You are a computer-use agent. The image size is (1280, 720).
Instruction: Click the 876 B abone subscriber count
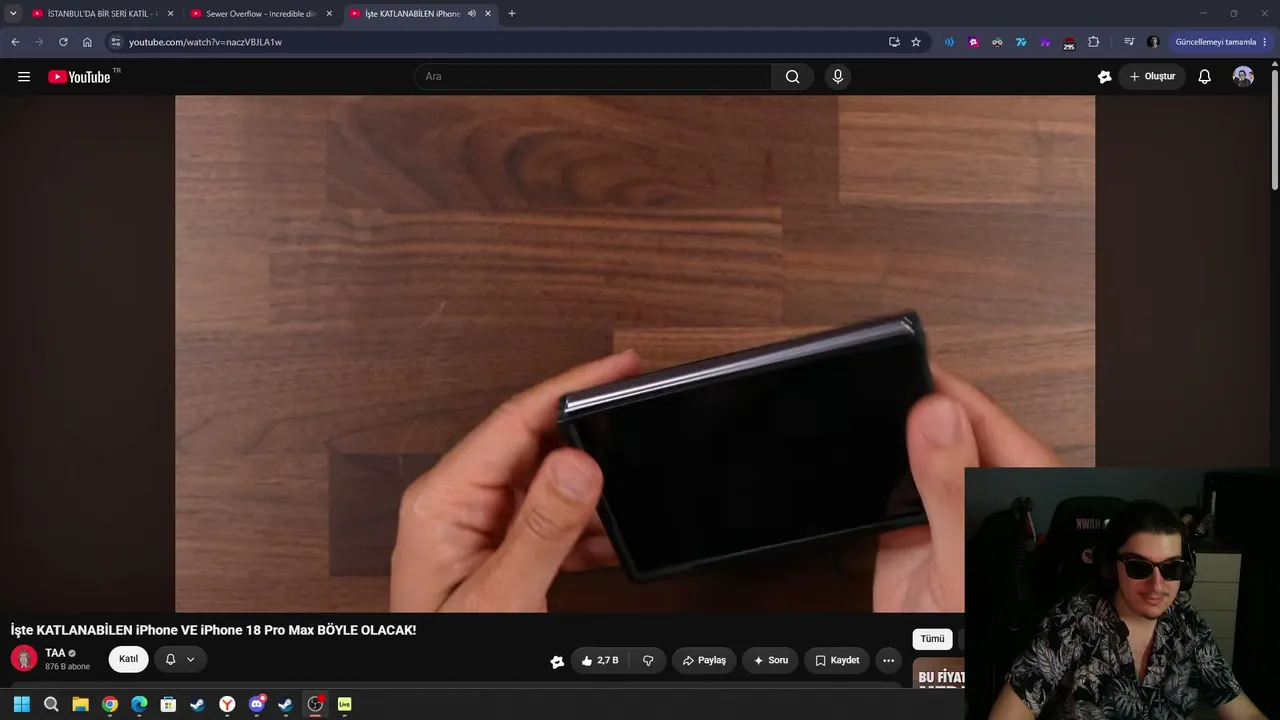click(67, 667)
